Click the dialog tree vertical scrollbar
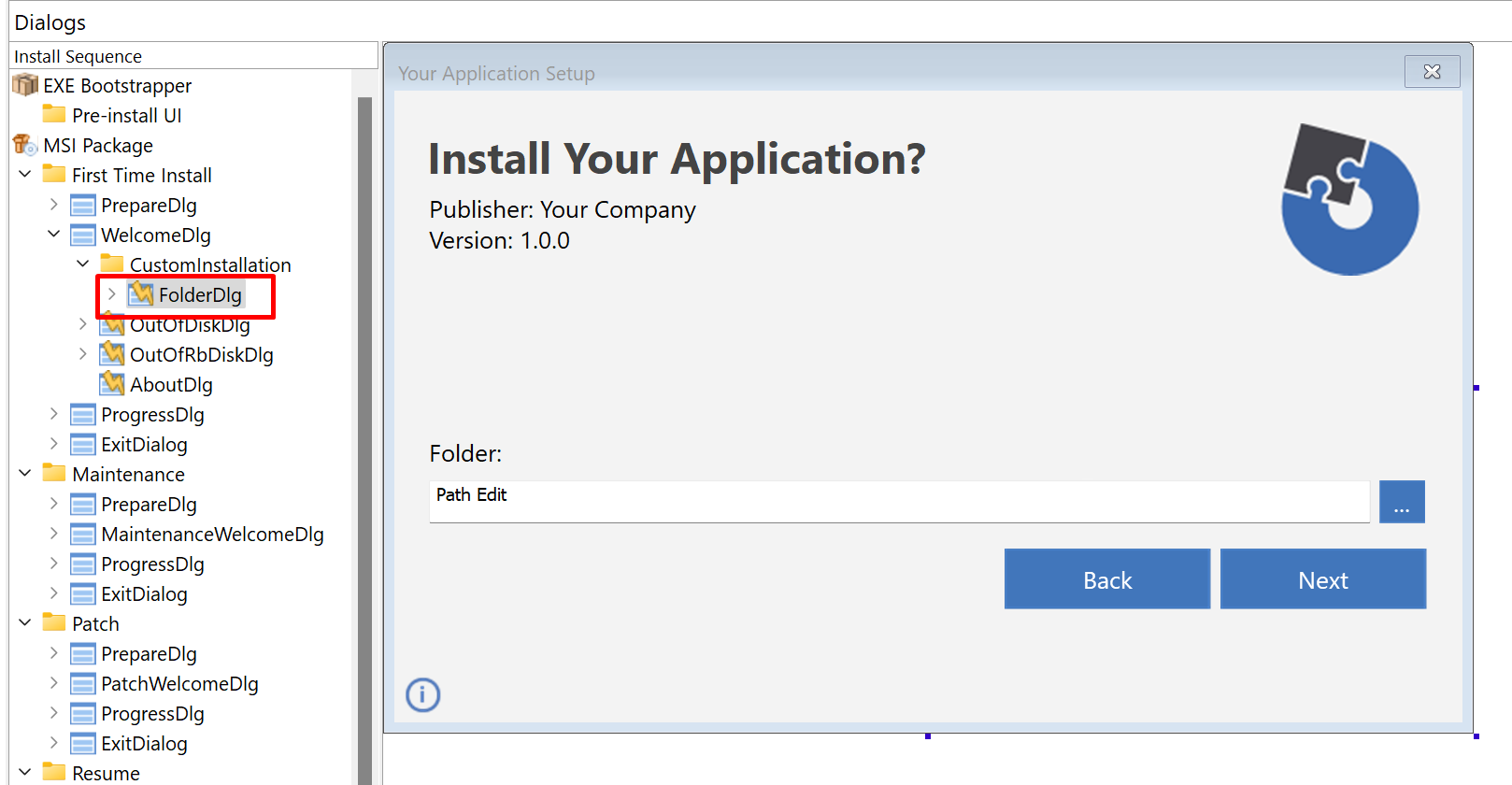Image resolution: width=1512 pixels, height=785 pixels. [364, 421]
